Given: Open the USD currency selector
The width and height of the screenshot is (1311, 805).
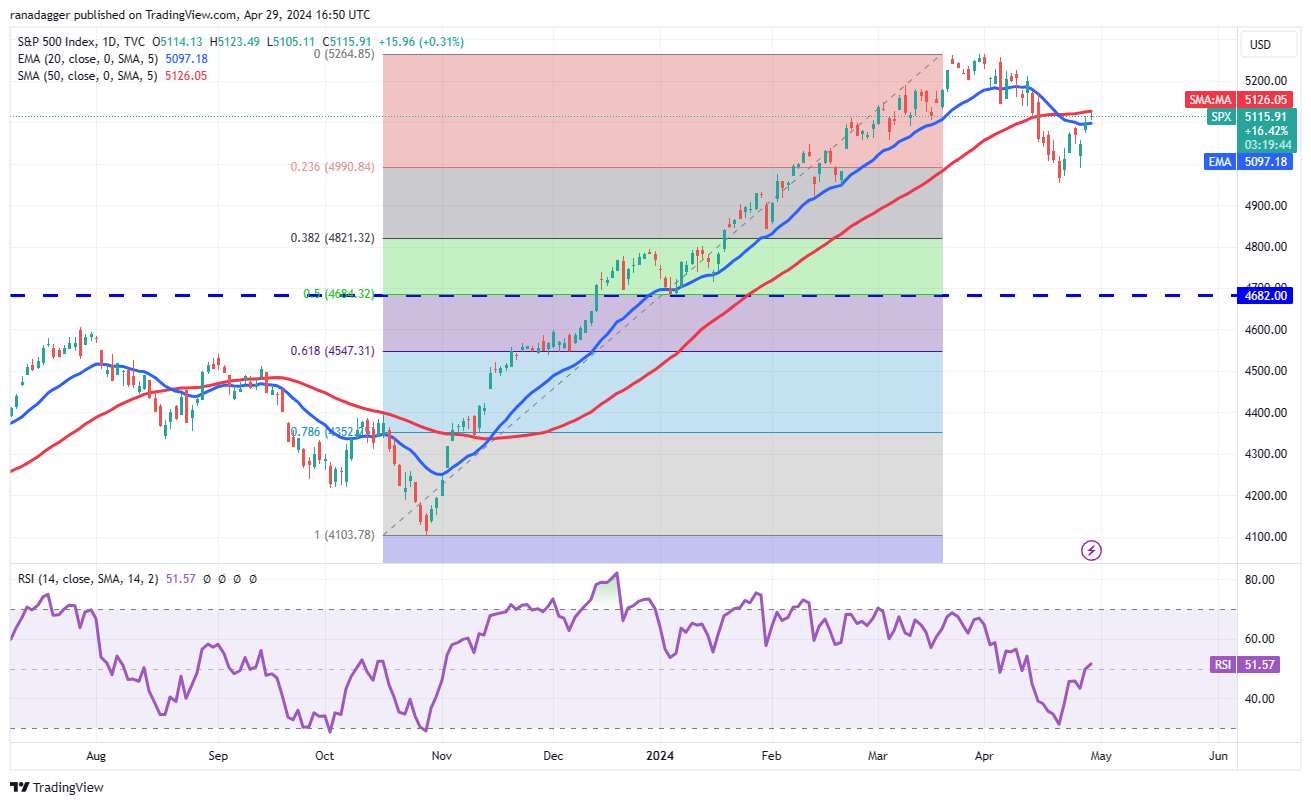Looking at the screenshot, I should pos(1261,45).
